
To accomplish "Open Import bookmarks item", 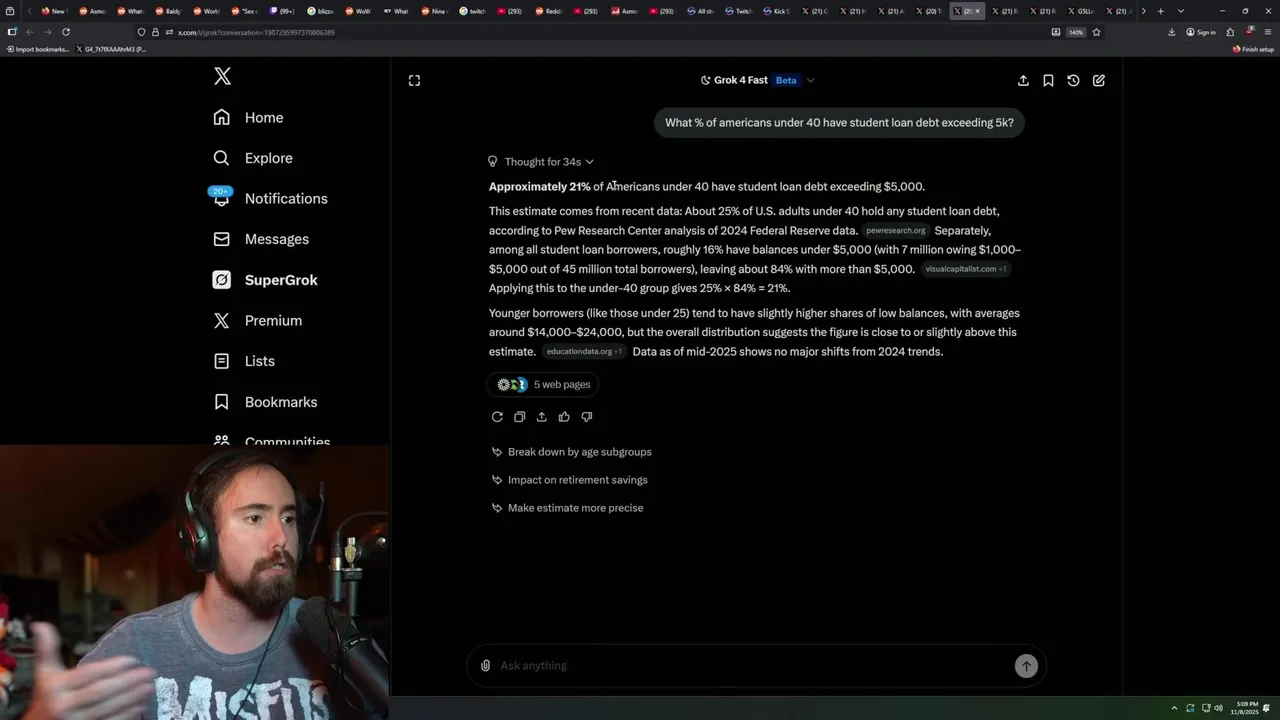I will [38, 49].
